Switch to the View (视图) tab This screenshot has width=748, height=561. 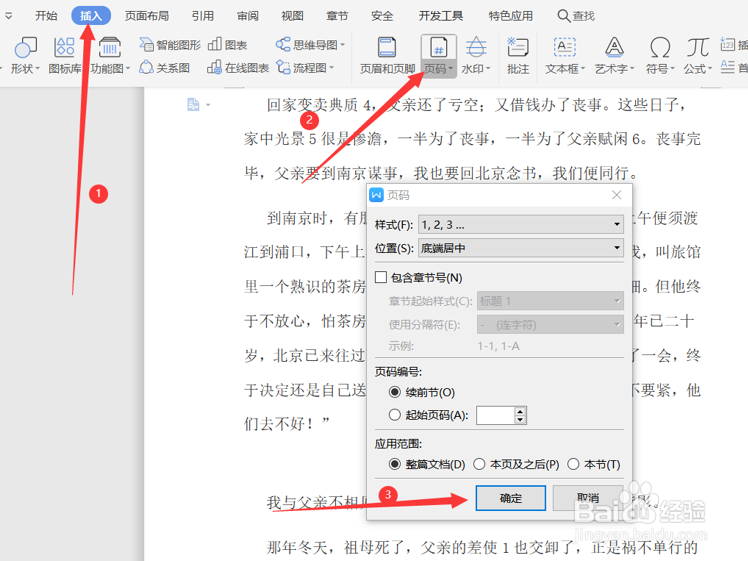point(292,16)
